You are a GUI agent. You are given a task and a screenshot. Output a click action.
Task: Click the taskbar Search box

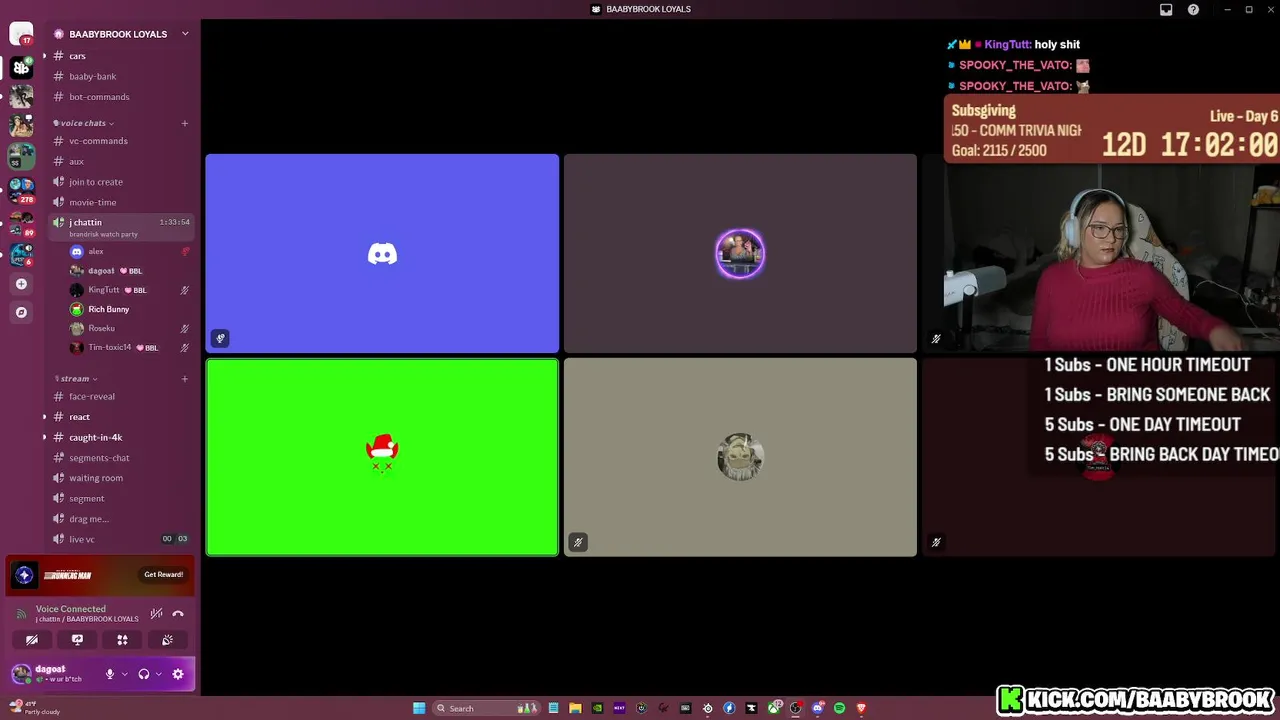(x=487, y=708)
